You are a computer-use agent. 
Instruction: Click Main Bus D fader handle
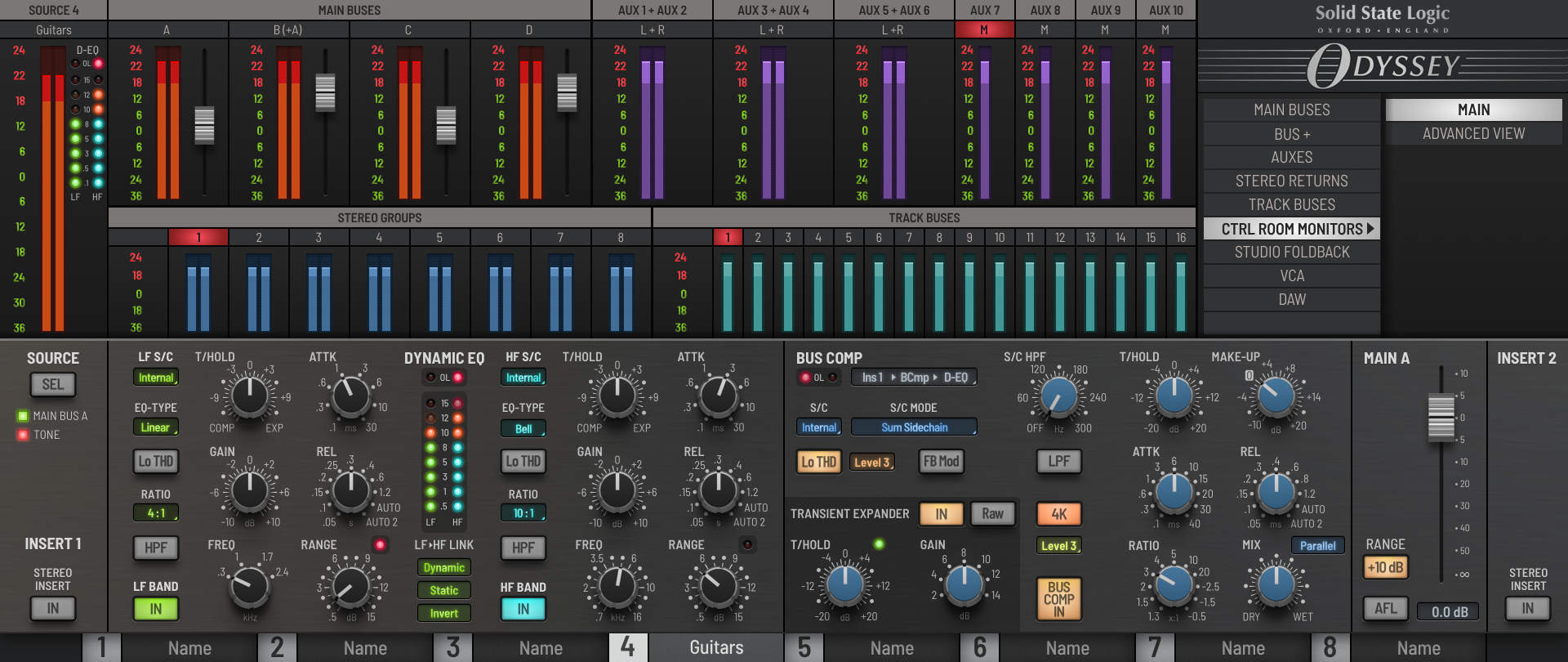coord(567,92)
